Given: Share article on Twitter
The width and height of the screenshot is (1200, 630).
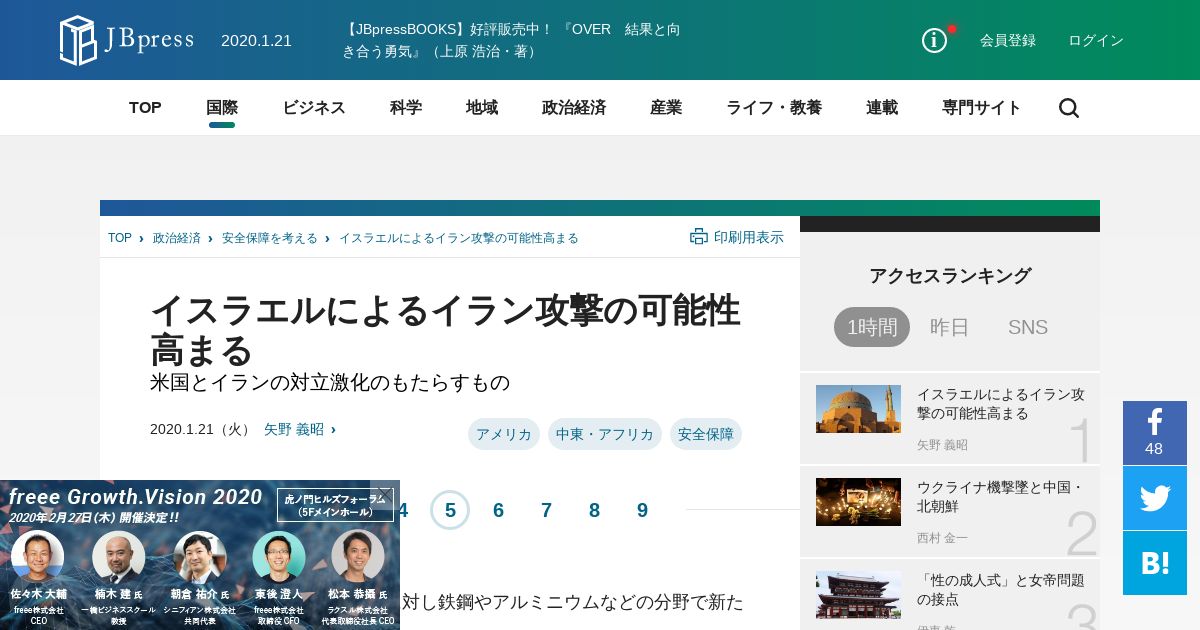Looking at the screenshot, I should (1155, 498).
